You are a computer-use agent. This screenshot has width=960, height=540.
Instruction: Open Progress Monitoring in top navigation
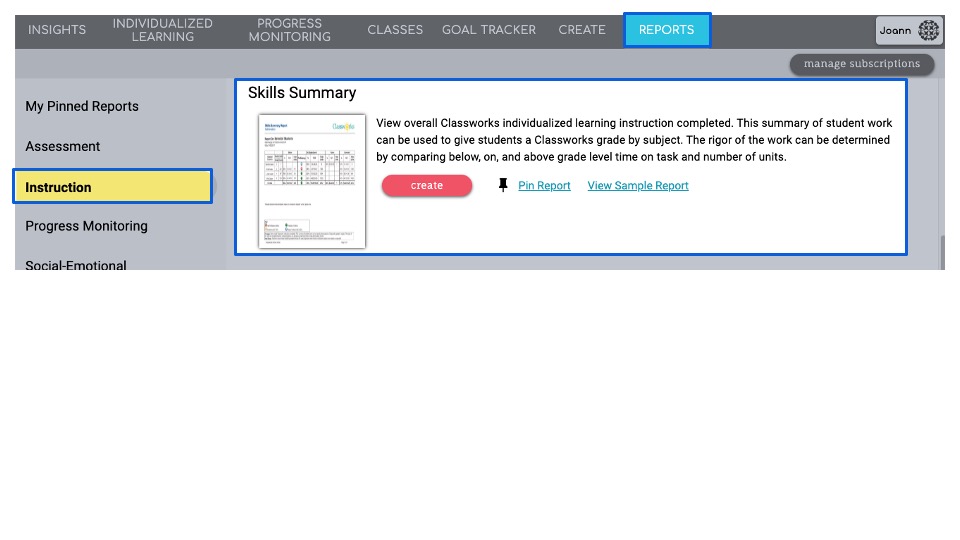pyautogui.click(x=290, y=30)
